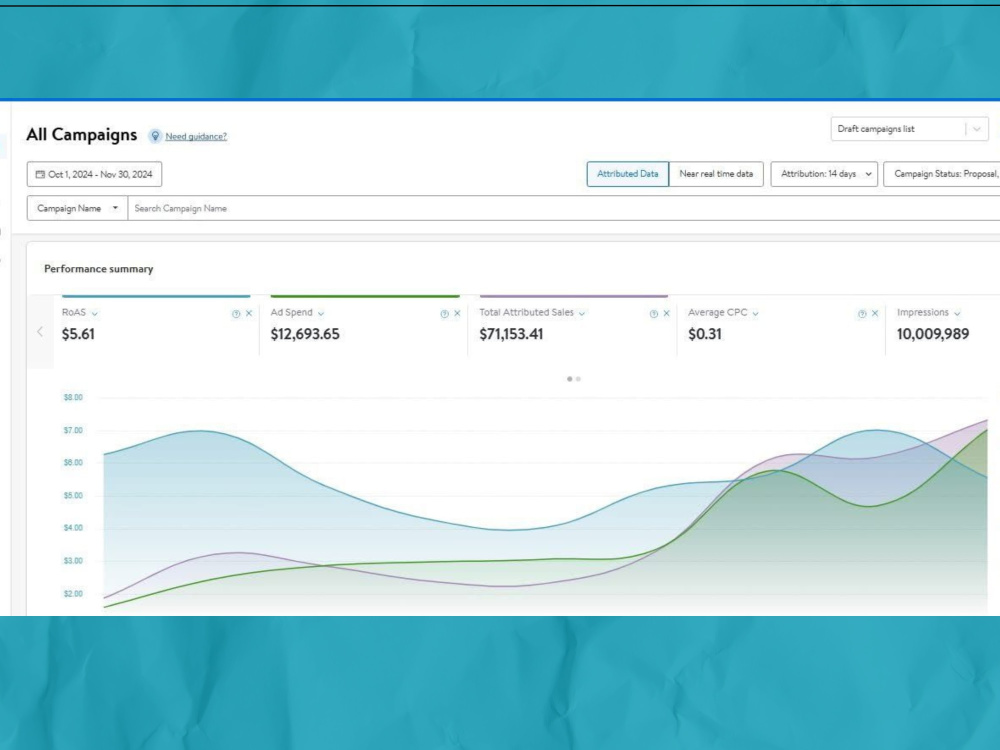Click the $5.61 RoAS value
This screenshot has height=750, width=1000.
78,334
